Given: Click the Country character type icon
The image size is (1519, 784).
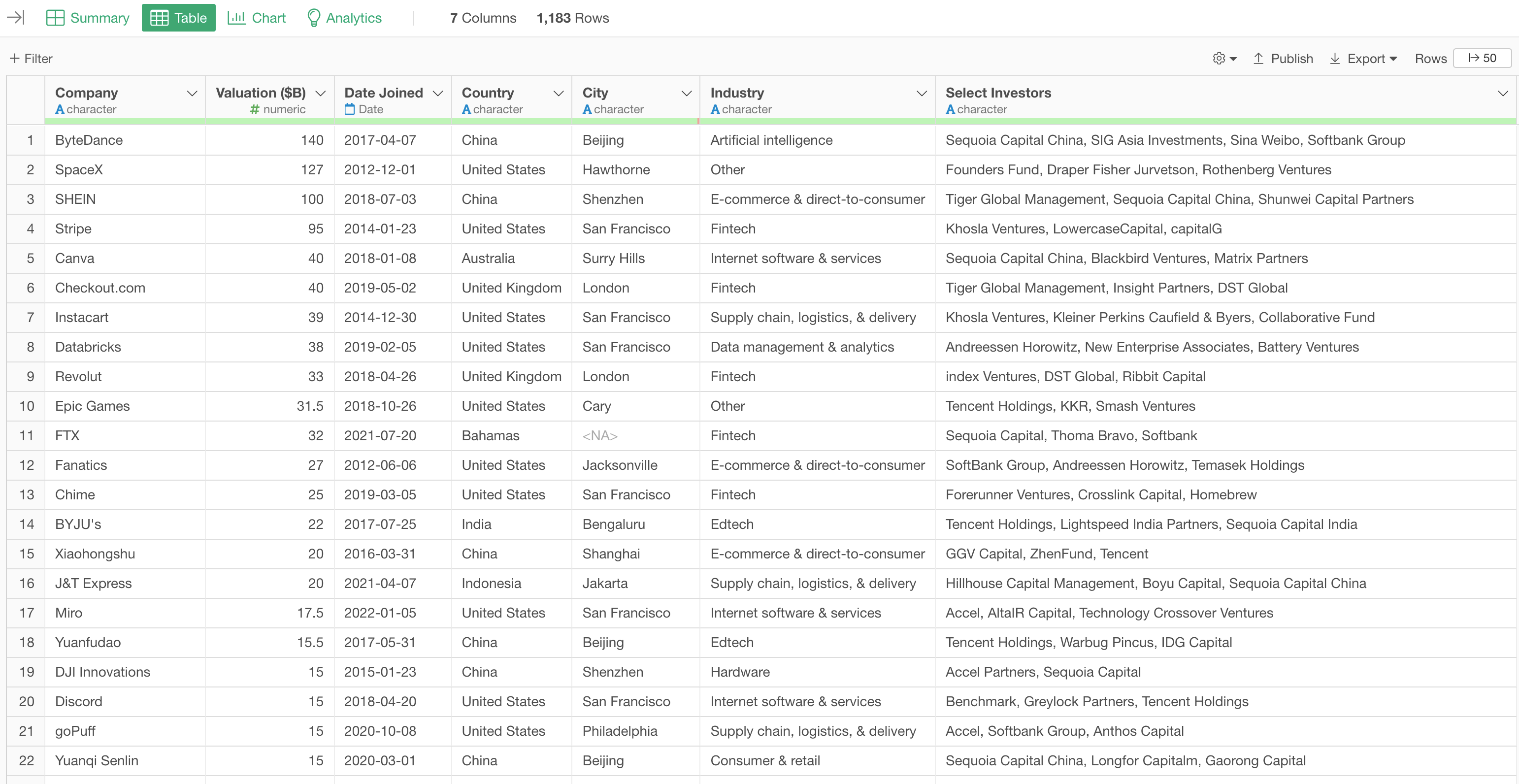Looking at the screenshot, I should point(466,110).
